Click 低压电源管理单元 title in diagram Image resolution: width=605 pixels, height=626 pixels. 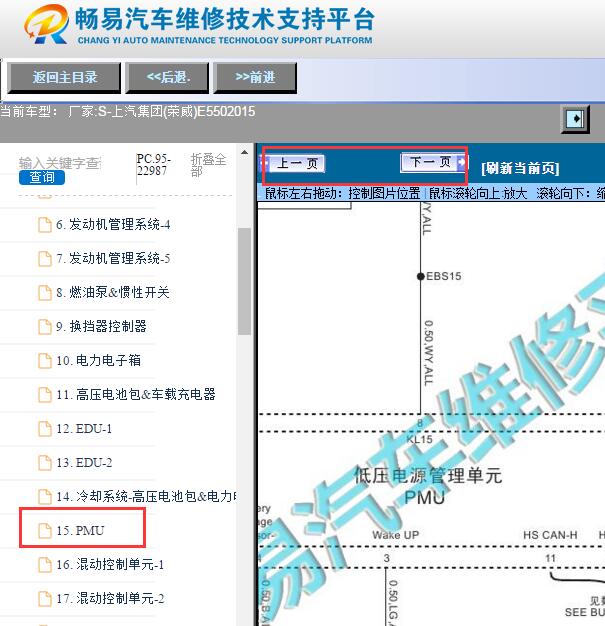tap(428, 476)
